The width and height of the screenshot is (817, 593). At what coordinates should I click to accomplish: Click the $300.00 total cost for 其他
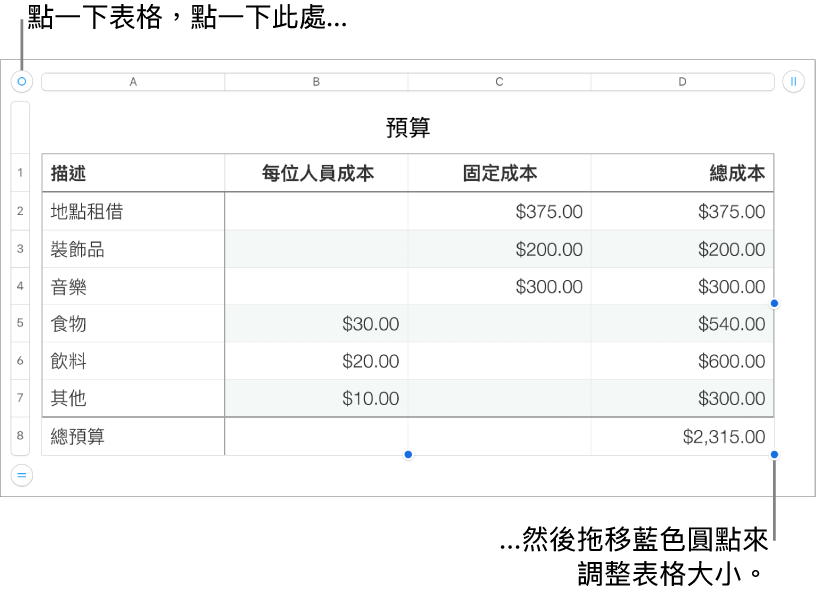[x=683, y=399]
